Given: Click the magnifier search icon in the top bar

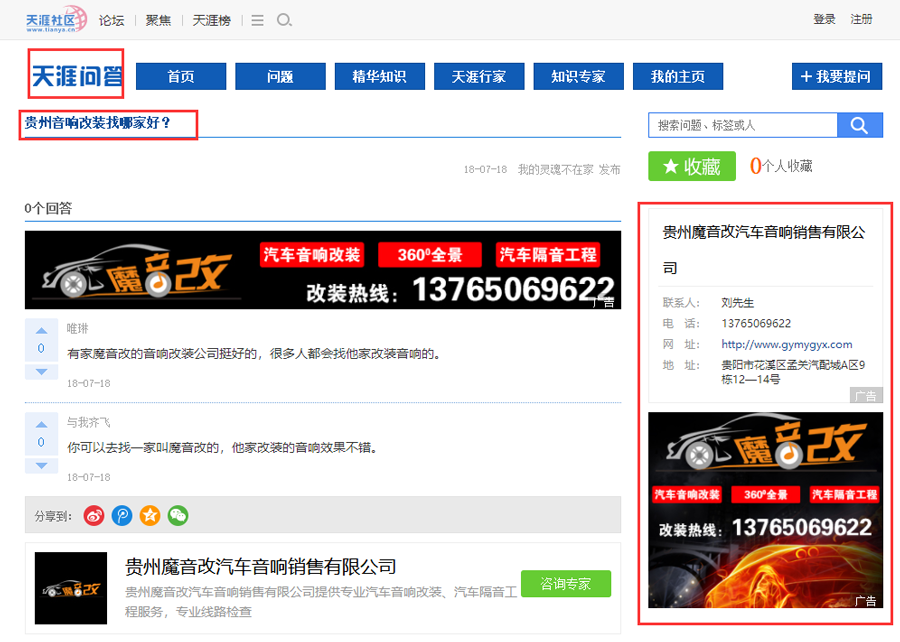Looking at the screenshot, I should pyautogui.click(x=284, y=21).
